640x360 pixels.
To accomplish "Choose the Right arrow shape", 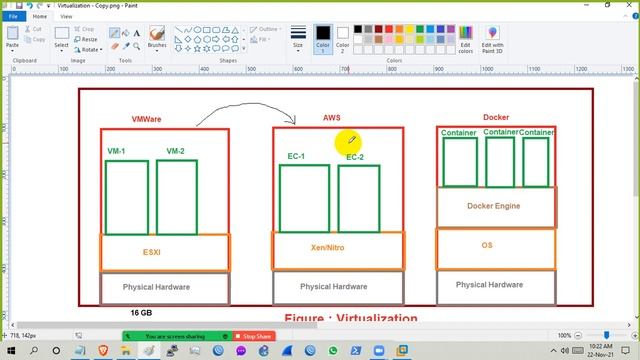I will click(216, 39).
